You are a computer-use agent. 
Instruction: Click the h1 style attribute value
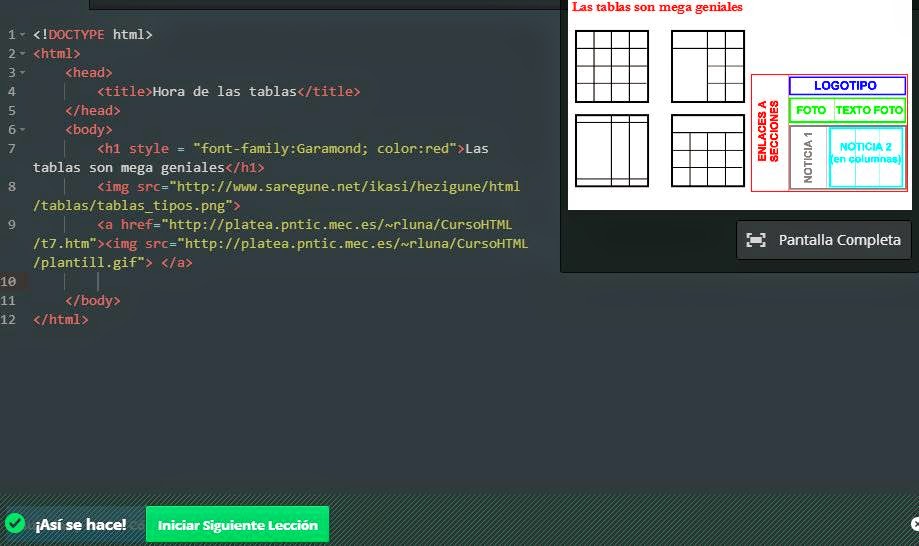tap(325, 149)
